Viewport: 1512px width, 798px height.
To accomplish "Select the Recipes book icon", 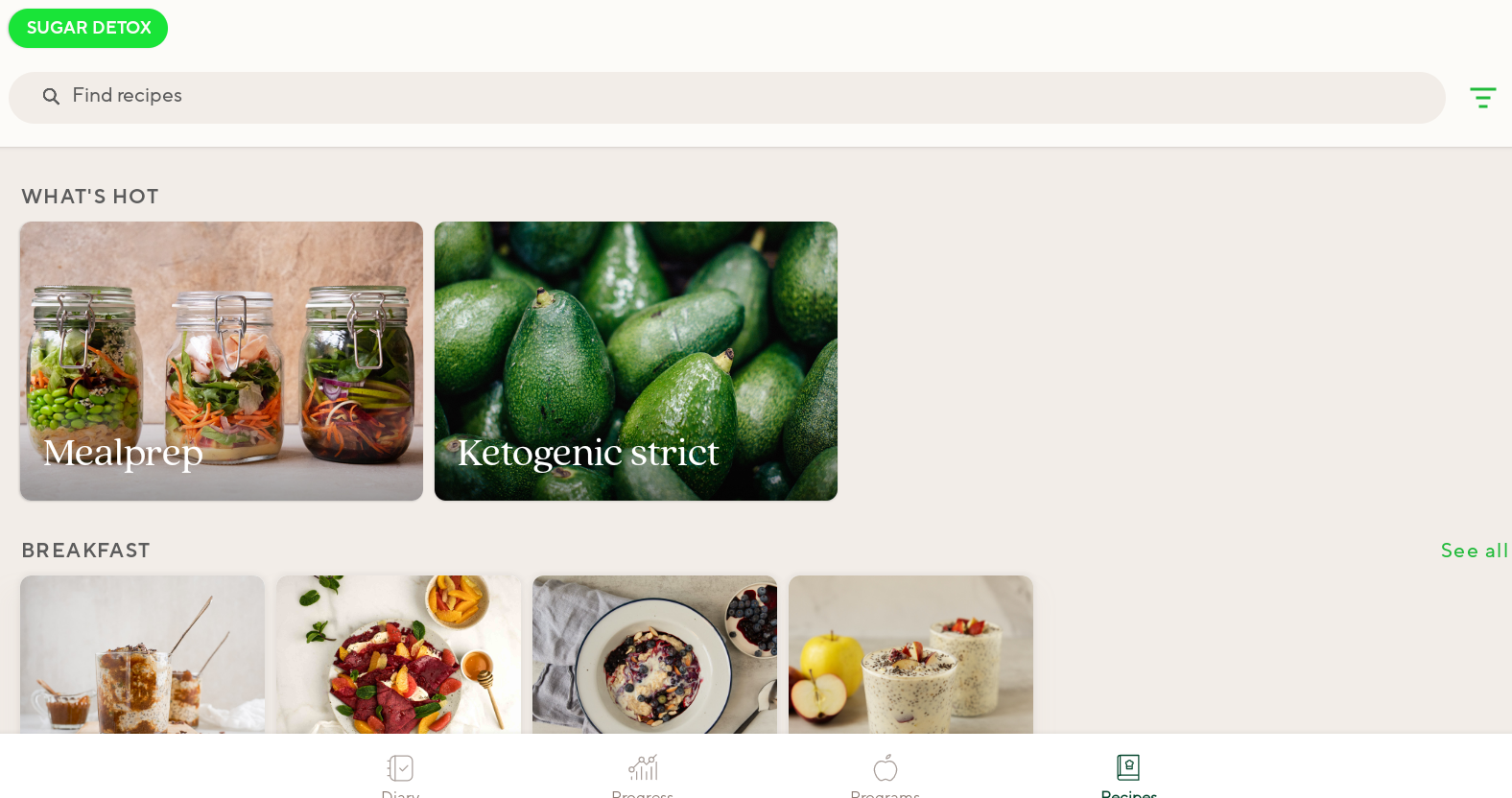I will coord(1128,767).
